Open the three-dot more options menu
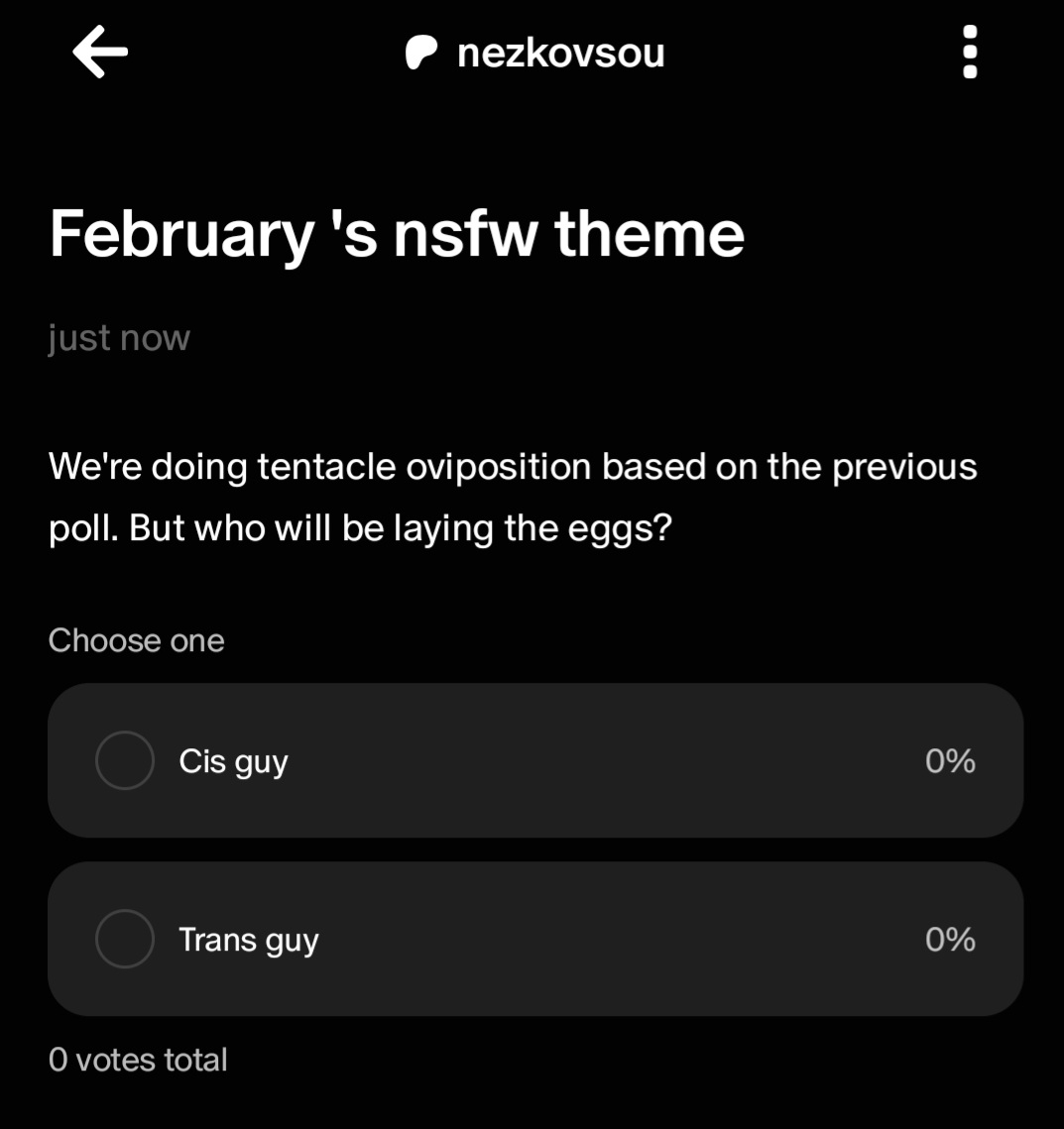The width and height of the screenshot is (1064, 1129). coord(970,52)
